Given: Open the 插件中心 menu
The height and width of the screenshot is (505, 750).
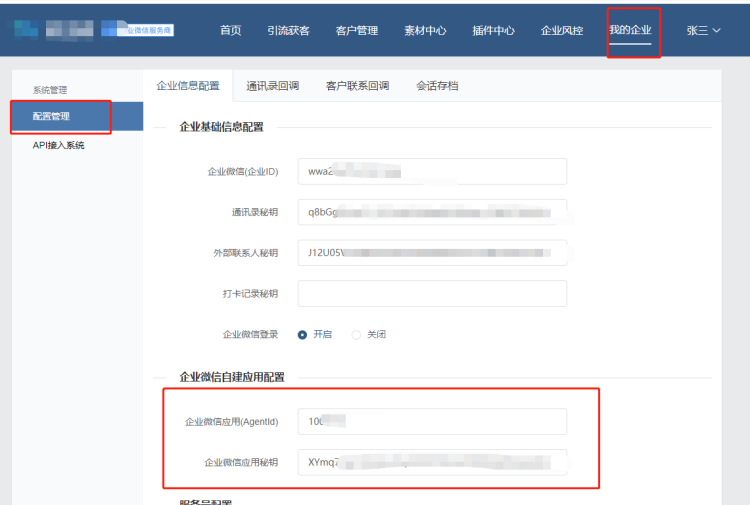Looking at the screenshot, I should [x=493, y=30].
